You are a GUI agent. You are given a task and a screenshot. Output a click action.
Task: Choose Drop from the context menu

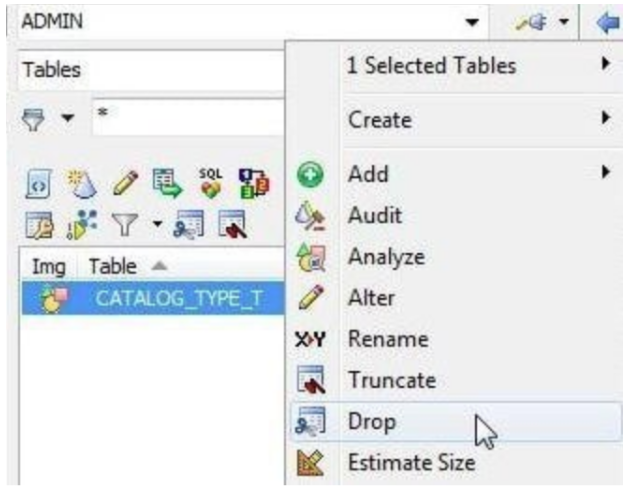click(x=371, y=422)
